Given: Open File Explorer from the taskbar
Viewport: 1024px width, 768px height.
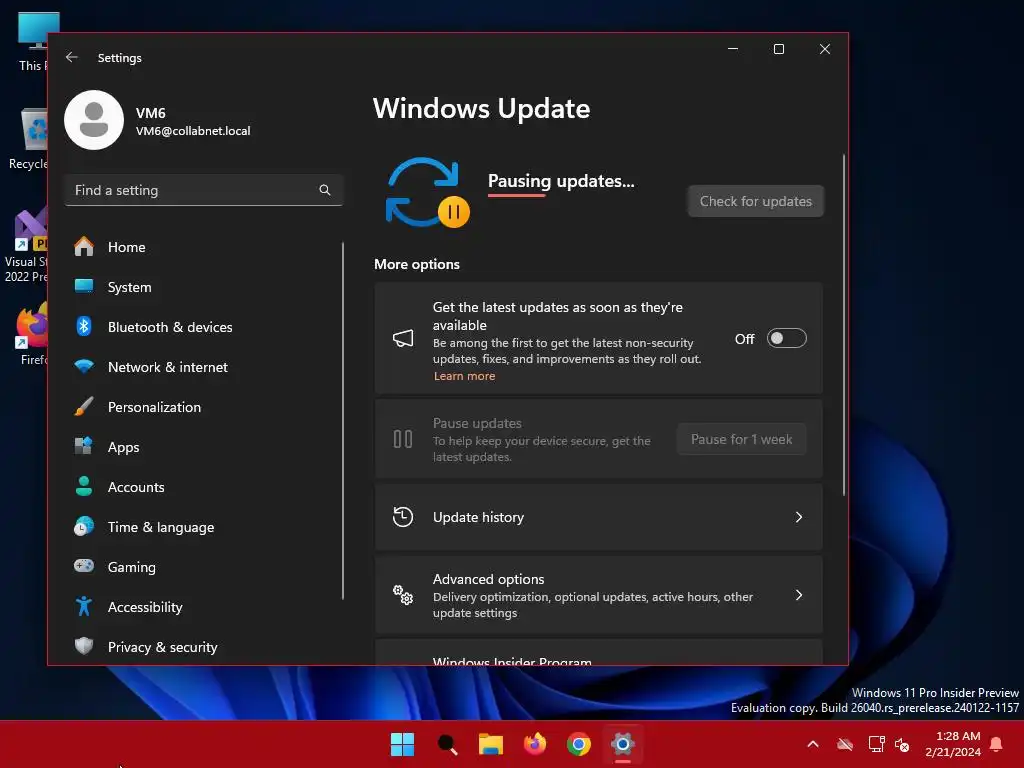Looking at the screenshot, I should click(490, 744).
